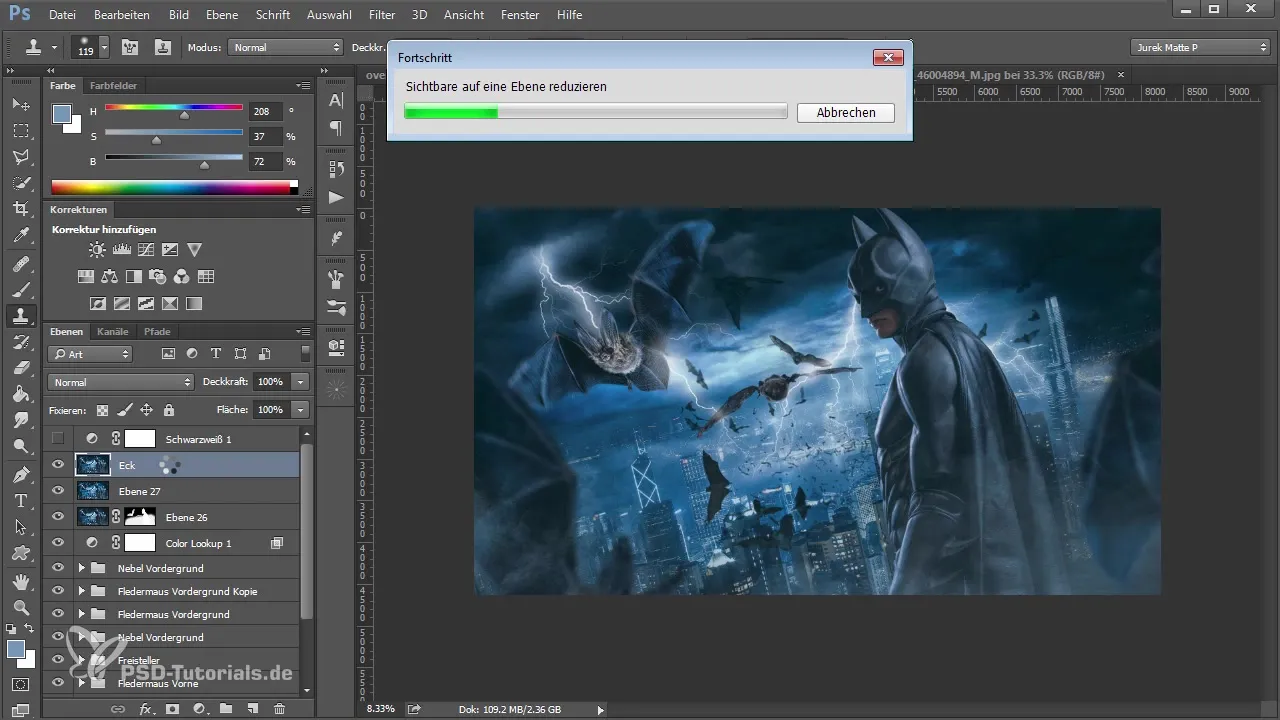Screen dimensions: 1280x720
Task: Open the Art layer filter dropdown
Action: [x=90, y=354]
